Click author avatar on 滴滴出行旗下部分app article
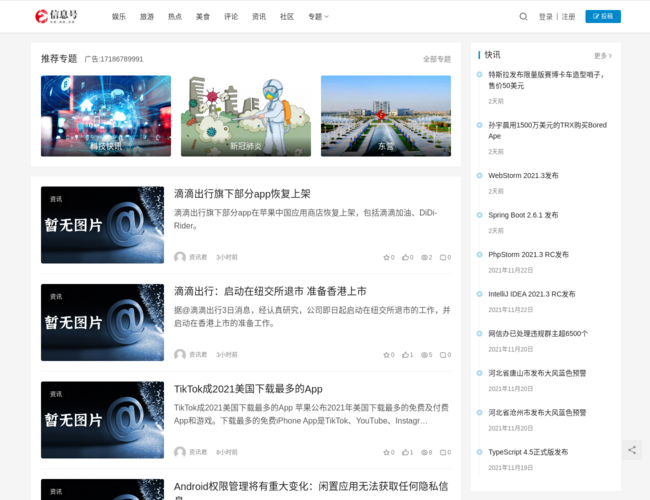 [x=179, y=257]
